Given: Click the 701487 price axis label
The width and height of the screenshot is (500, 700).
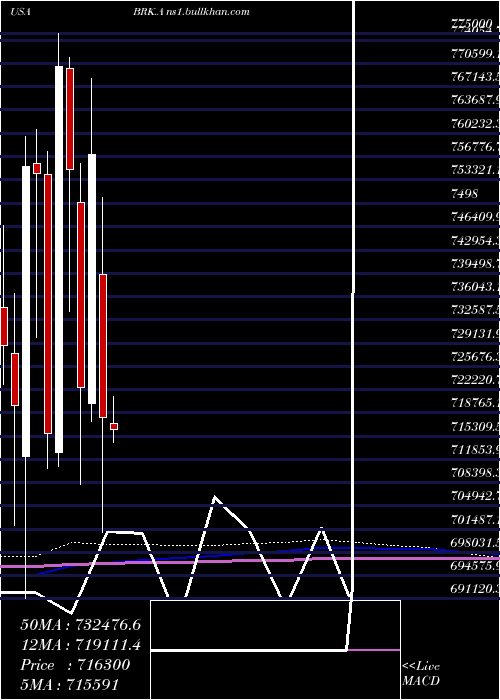Looking at the screenshot, I should [475, 519].
